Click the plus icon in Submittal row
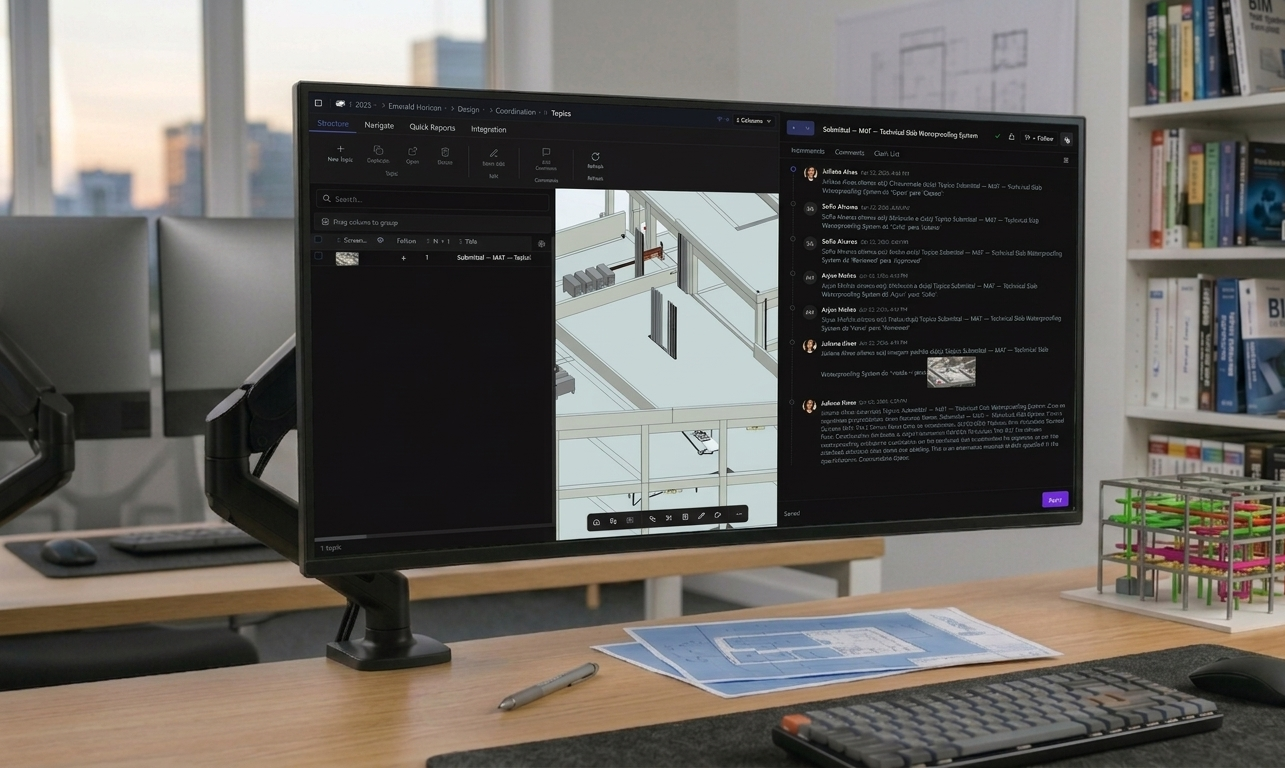 (403, 258)
